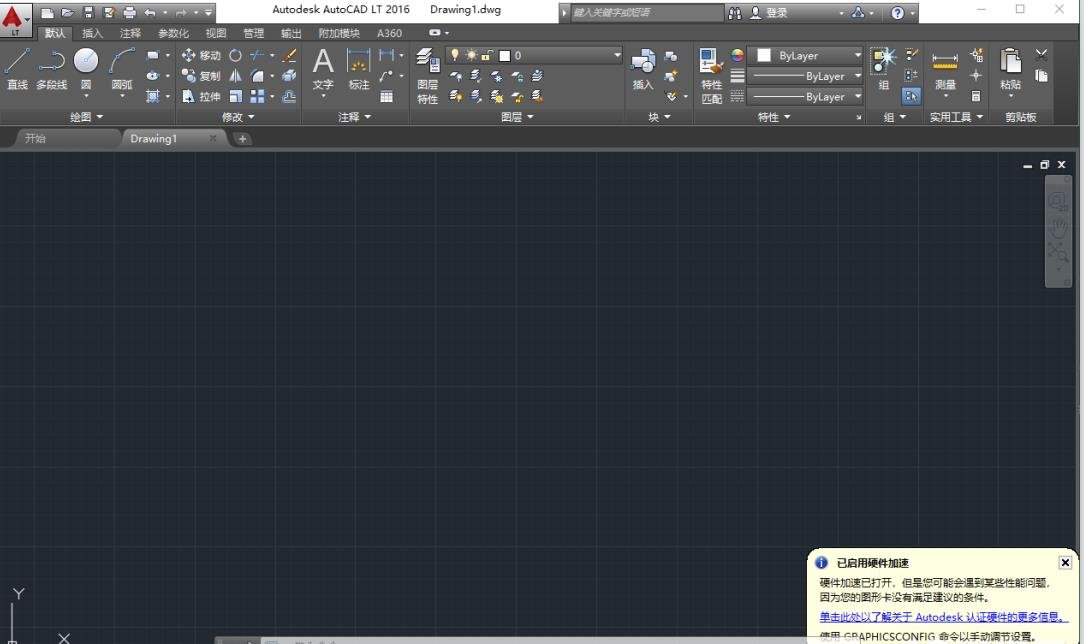Image resolution: width=1084 pixels, height=644 pixels.
Task: Switch to the Output (输出) ribbon tab
Action: point(290,33)
